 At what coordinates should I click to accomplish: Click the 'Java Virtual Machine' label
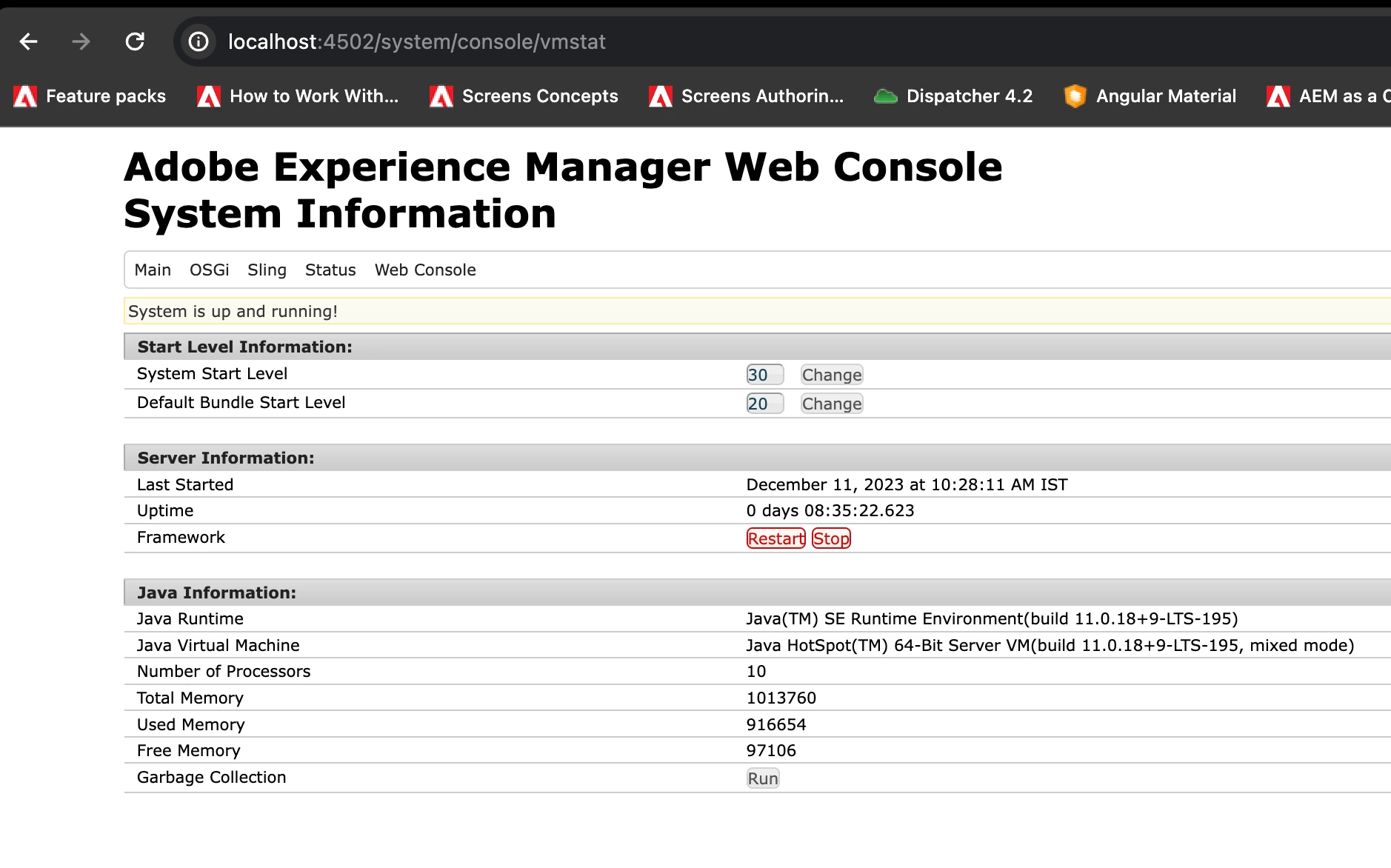[x=219, y=646]
